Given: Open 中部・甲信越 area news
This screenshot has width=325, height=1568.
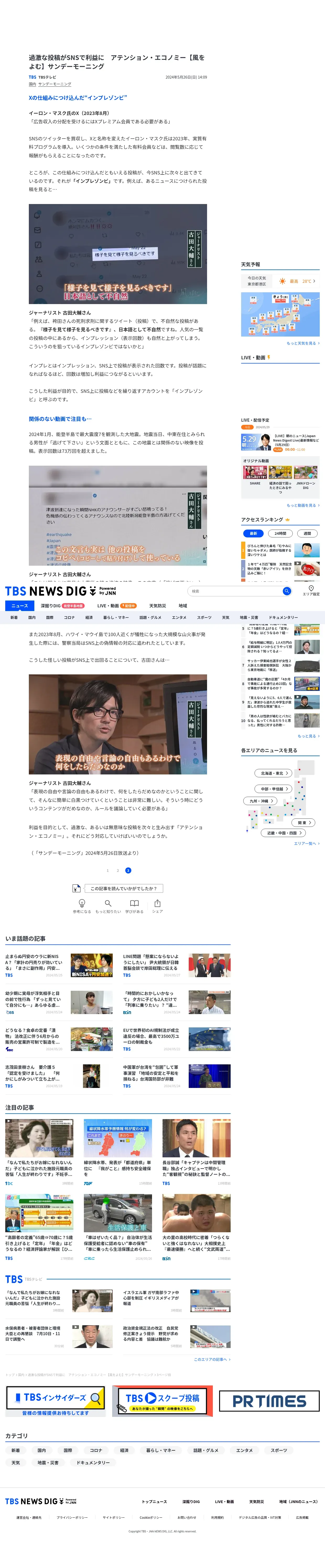Looking at the screenshot, I should click(274, 789).
